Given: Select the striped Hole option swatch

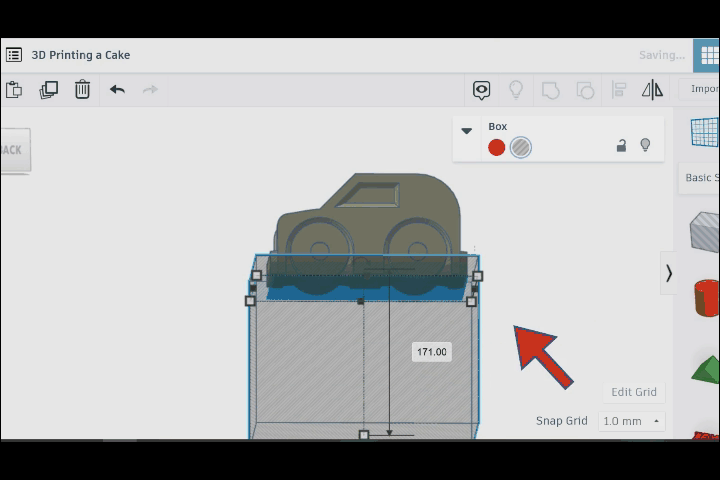Looking at the screenshot, I should click(x=521, y=147).
